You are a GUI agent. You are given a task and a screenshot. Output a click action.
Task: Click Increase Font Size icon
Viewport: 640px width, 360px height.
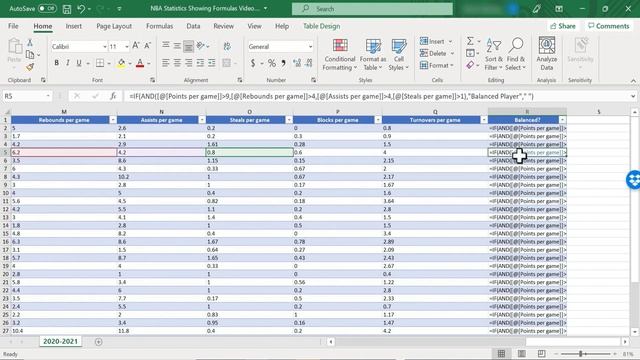coord(136,46)
